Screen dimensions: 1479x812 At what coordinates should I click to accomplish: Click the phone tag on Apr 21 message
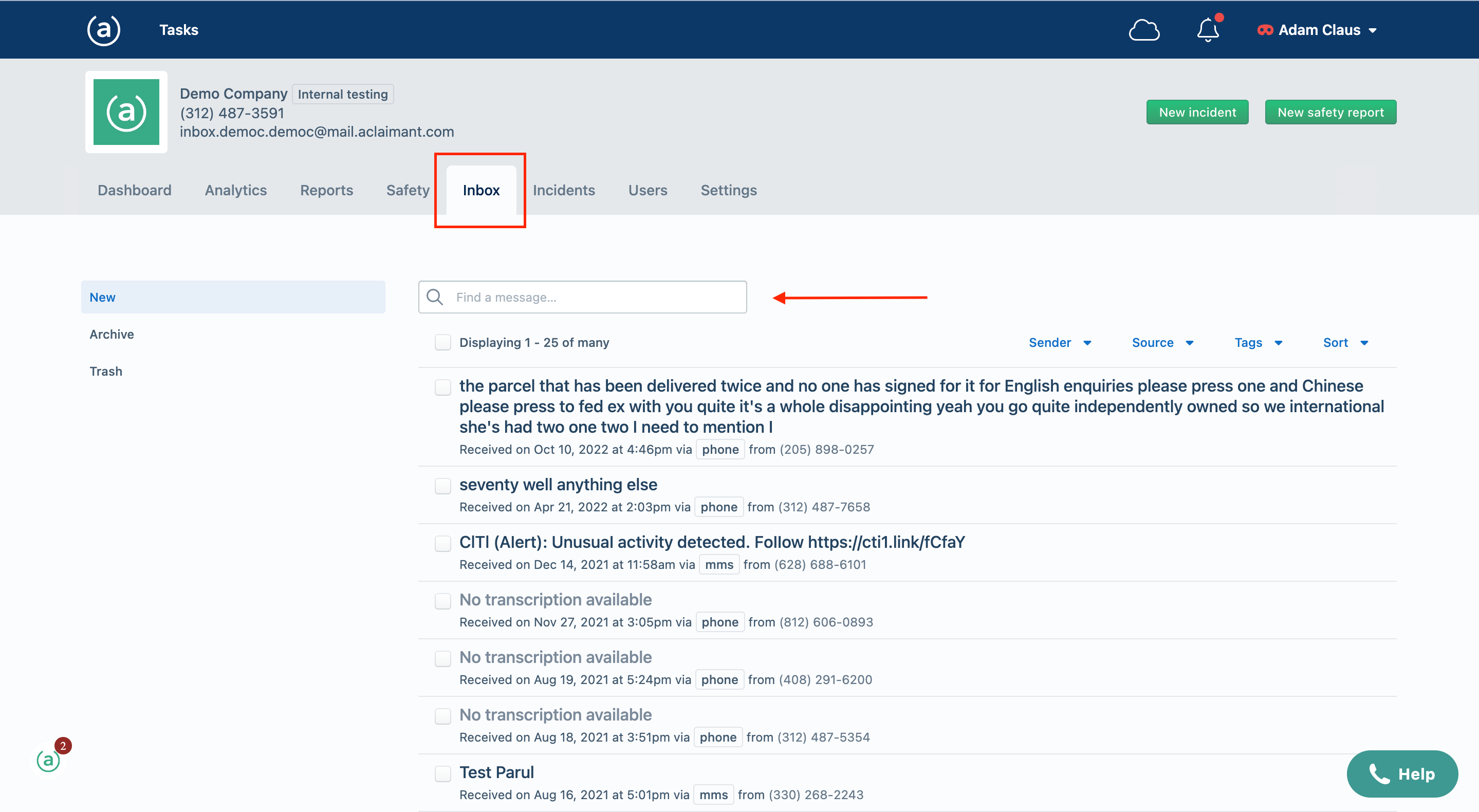[x=719, y=507]
